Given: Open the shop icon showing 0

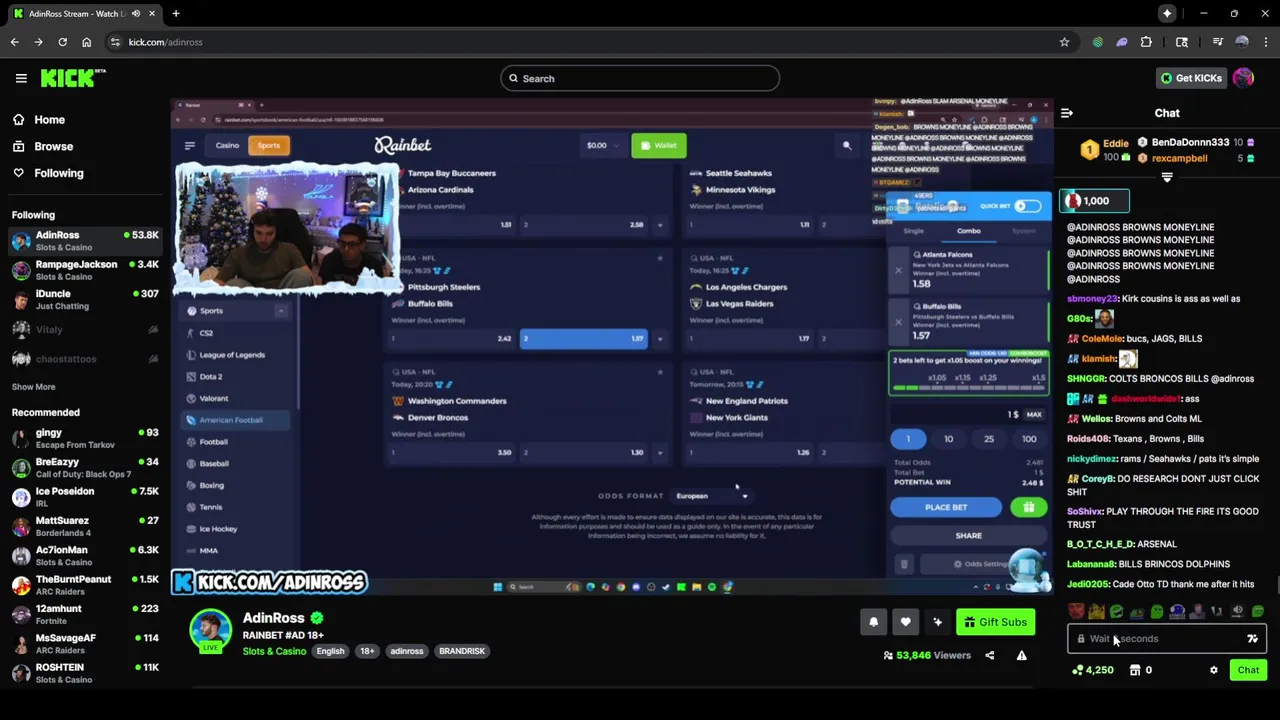Looking at the screenshot, I should tap(1141, 670).
